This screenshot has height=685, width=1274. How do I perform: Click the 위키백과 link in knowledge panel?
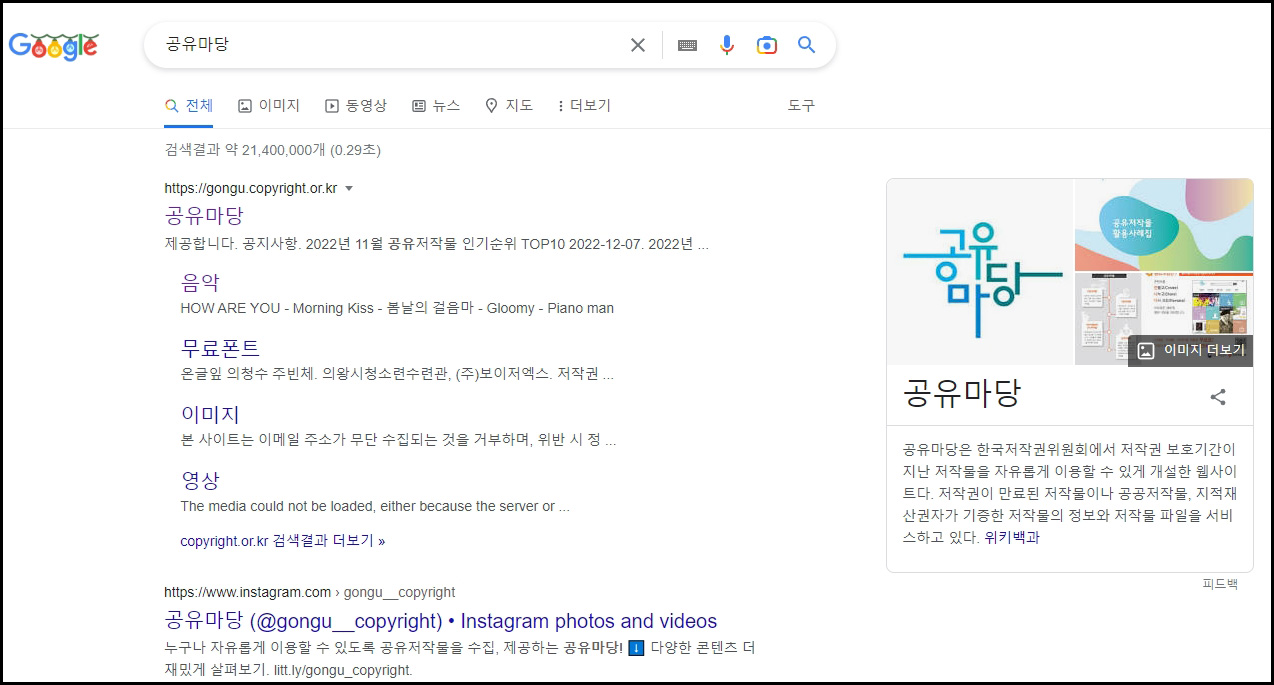tap(1012, 537)
